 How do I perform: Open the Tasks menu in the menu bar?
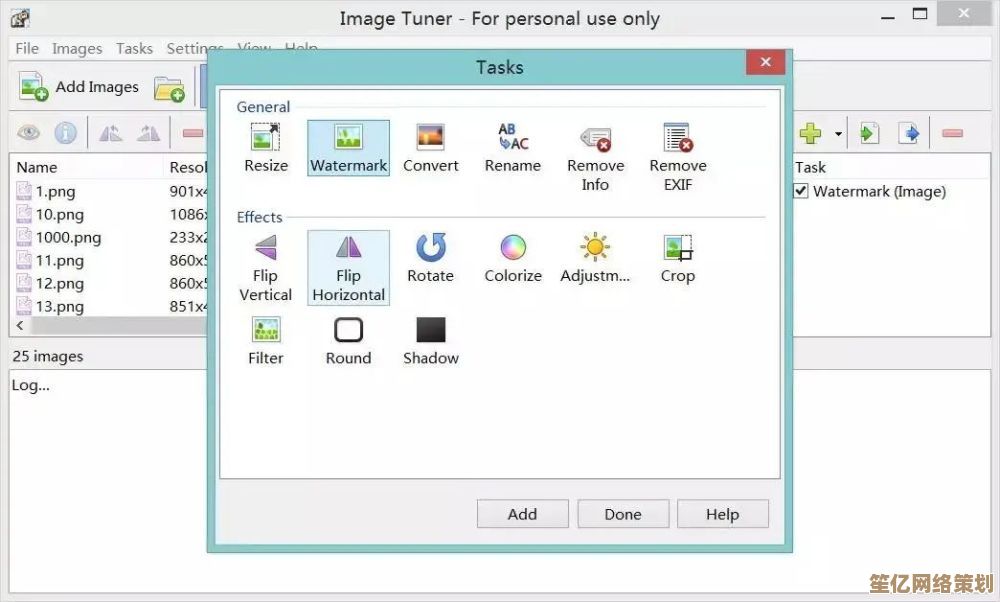click(134, 48)
